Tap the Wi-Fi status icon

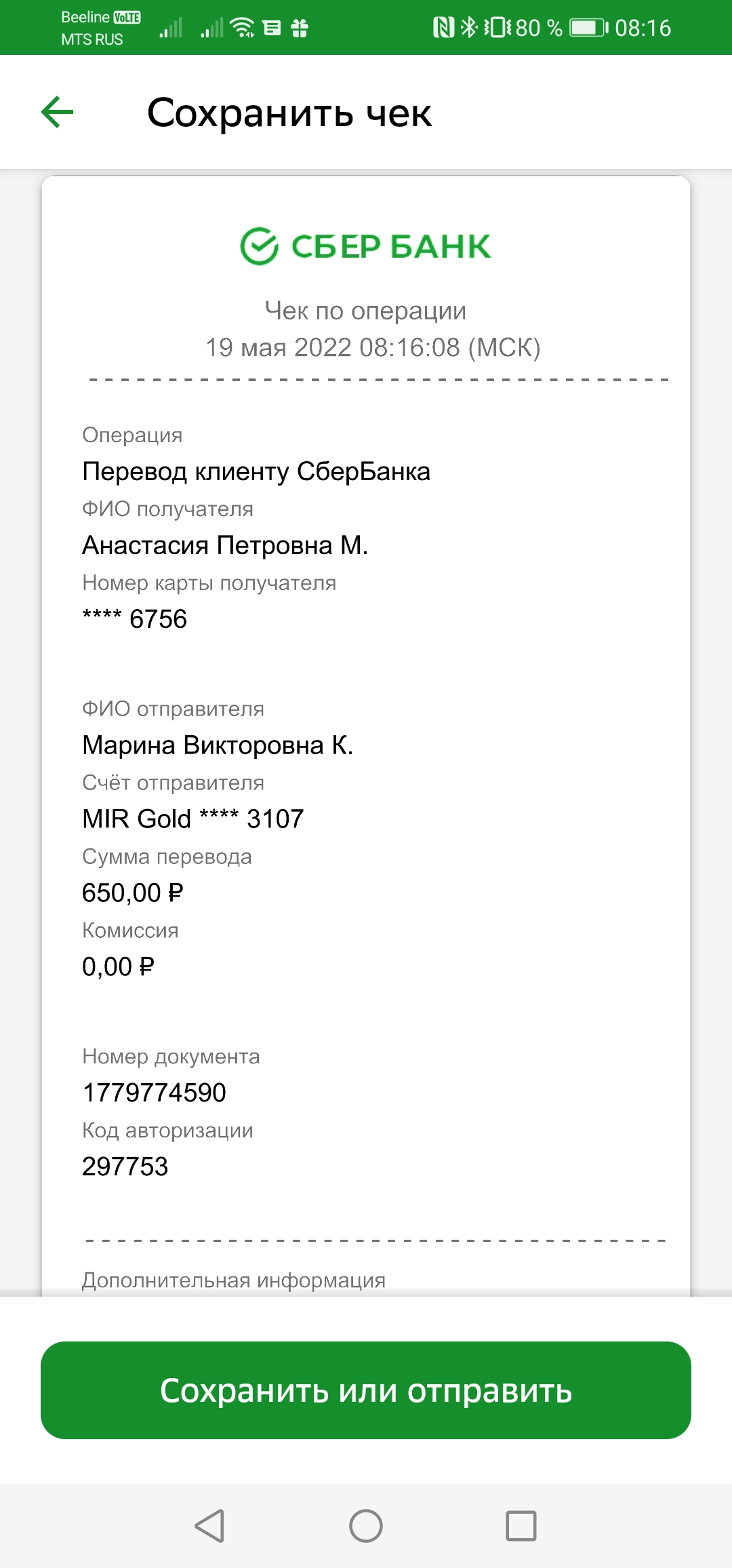tap(242, 28)
